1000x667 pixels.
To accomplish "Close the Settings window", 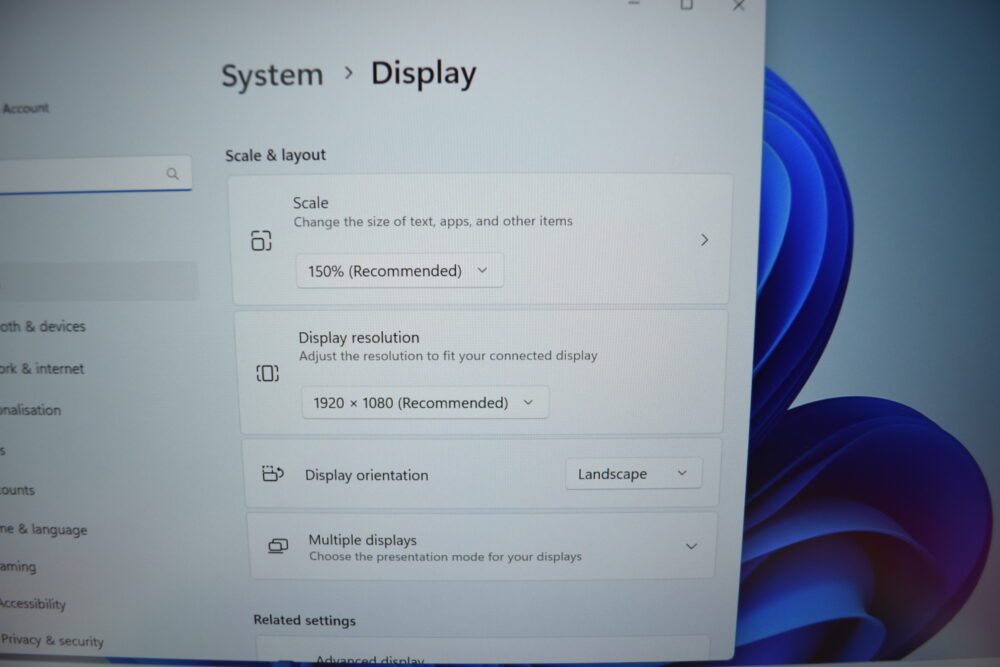I will 739,6.
